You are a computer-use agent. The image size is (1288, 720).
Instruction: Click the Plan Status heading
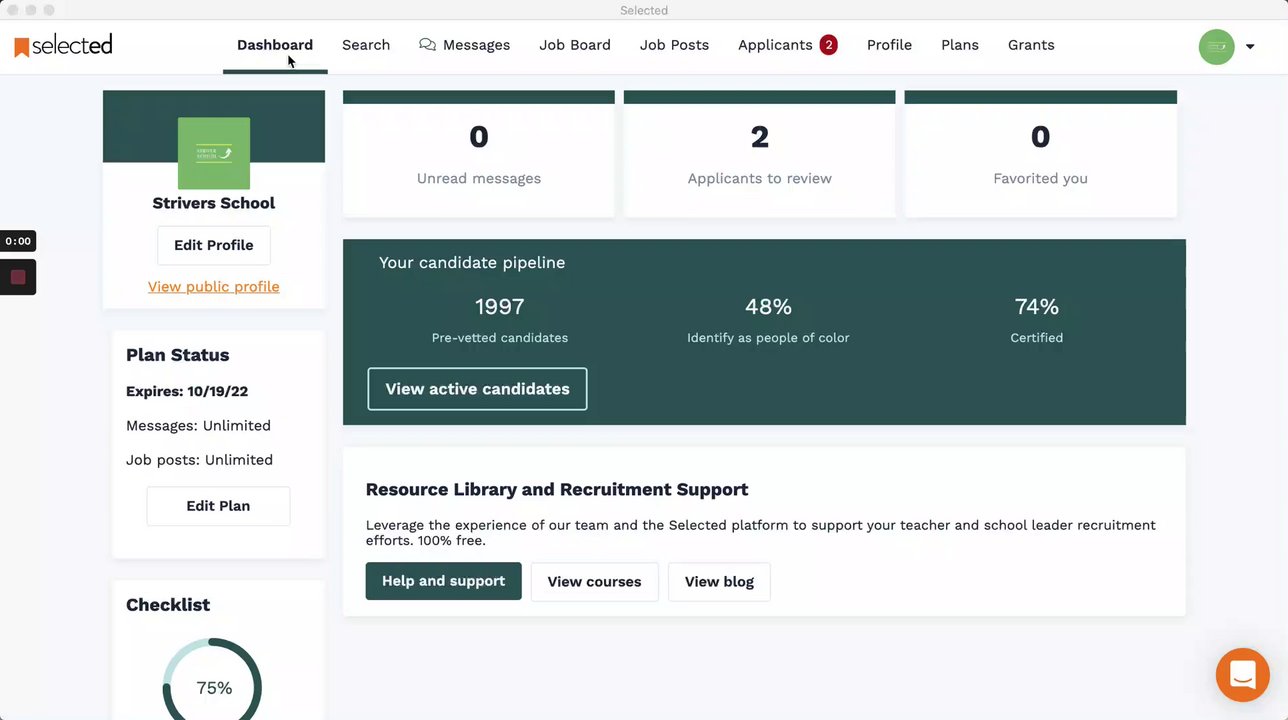178,355
